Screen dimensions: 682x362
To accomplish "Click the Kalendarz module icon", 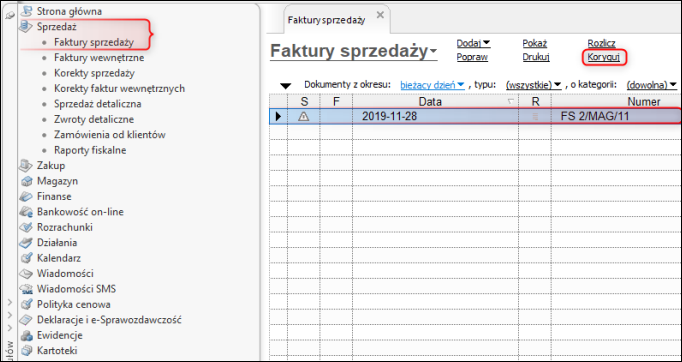I will click(x=27, y=258).
